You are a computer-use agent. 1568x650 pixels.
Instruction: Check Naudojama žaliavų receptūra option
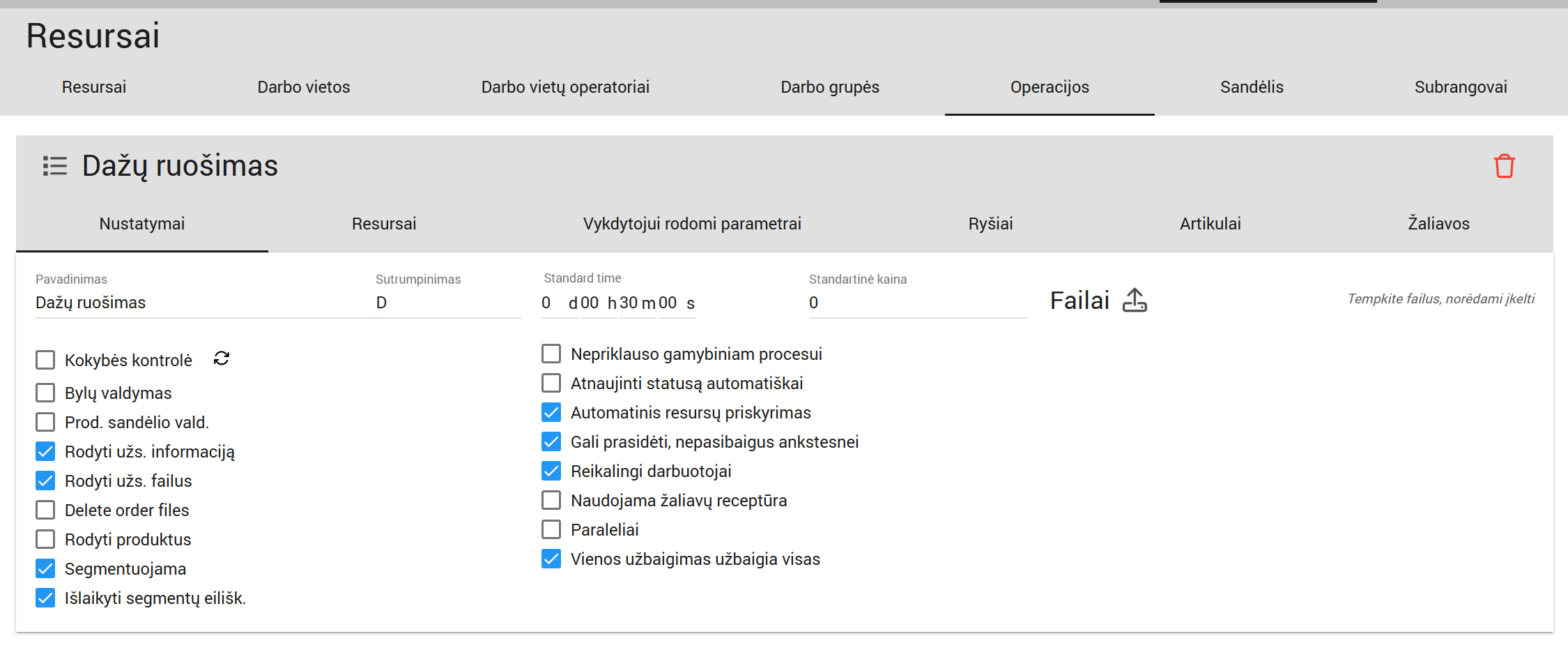pyautogui.click(x=551, y=501)
